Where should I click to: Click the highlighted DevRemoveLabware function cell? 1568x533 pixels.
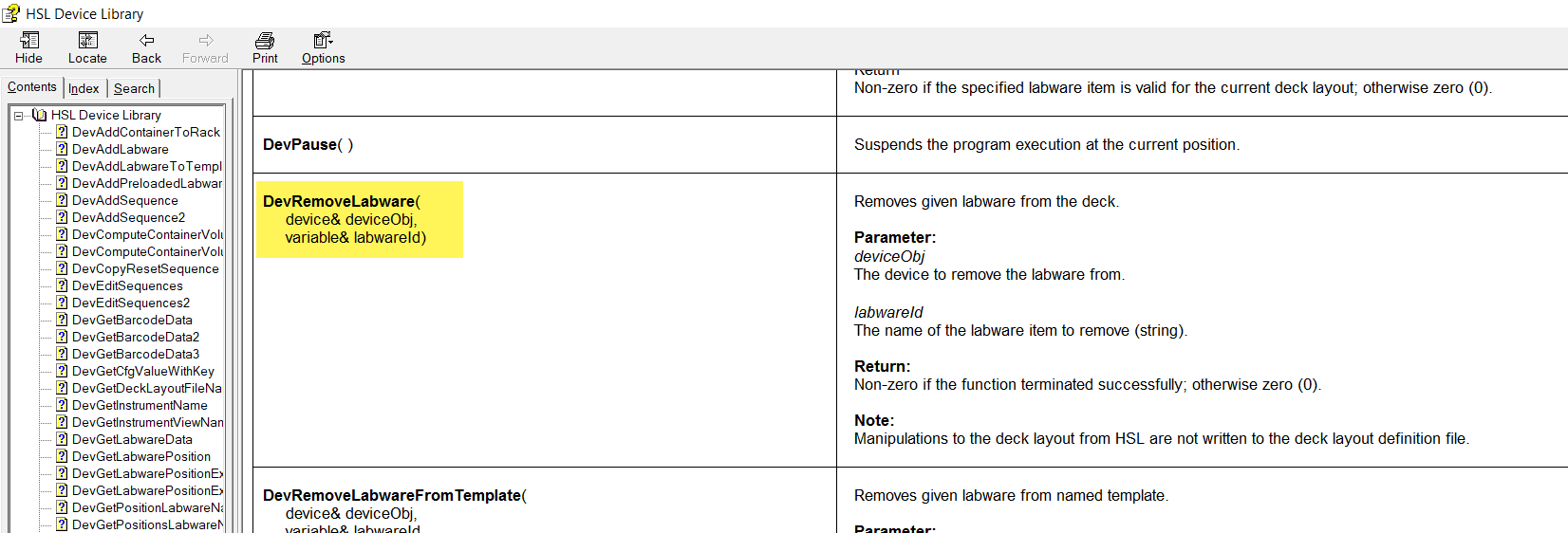[x=360, y=219]
